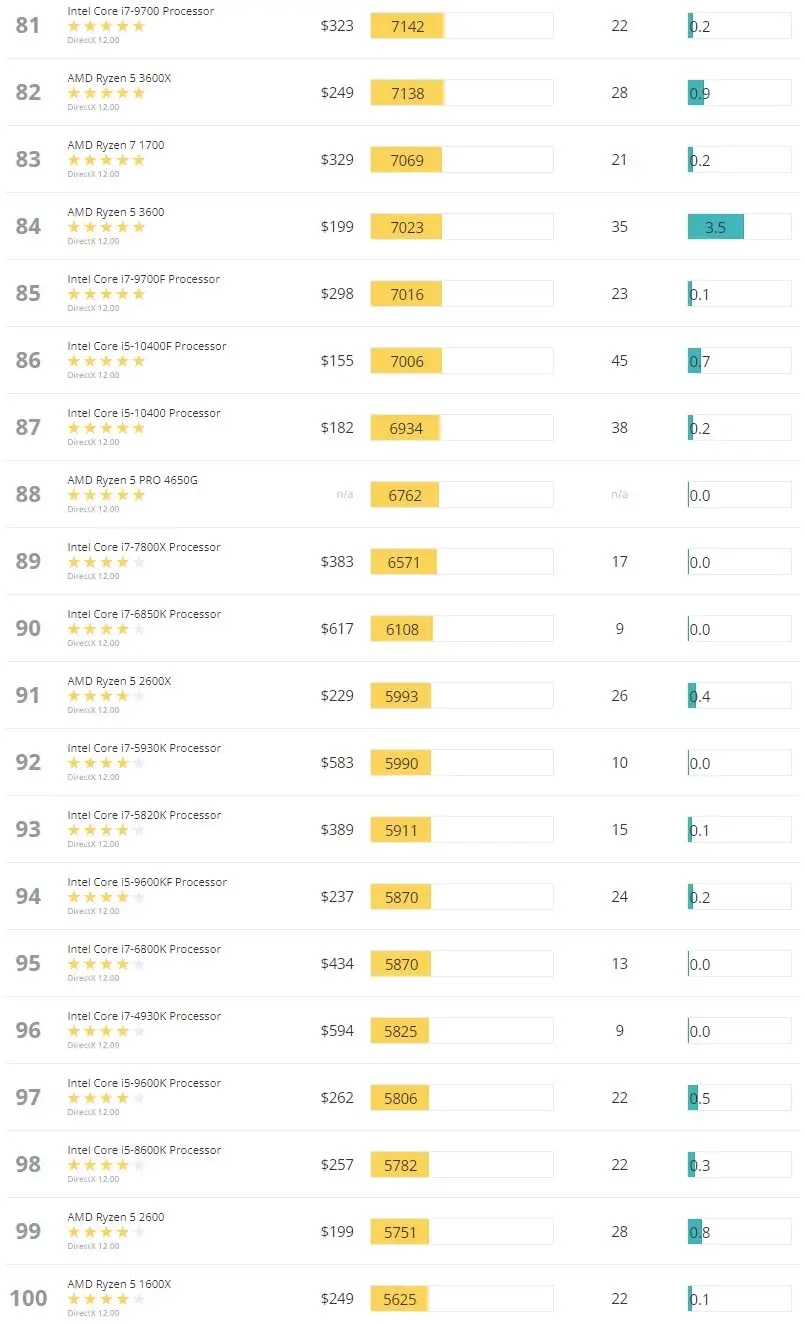This screenshot has width=805, height=1324.
Task: Click the stars under Intel Core i7-4930K
Action: point(106,1031)
